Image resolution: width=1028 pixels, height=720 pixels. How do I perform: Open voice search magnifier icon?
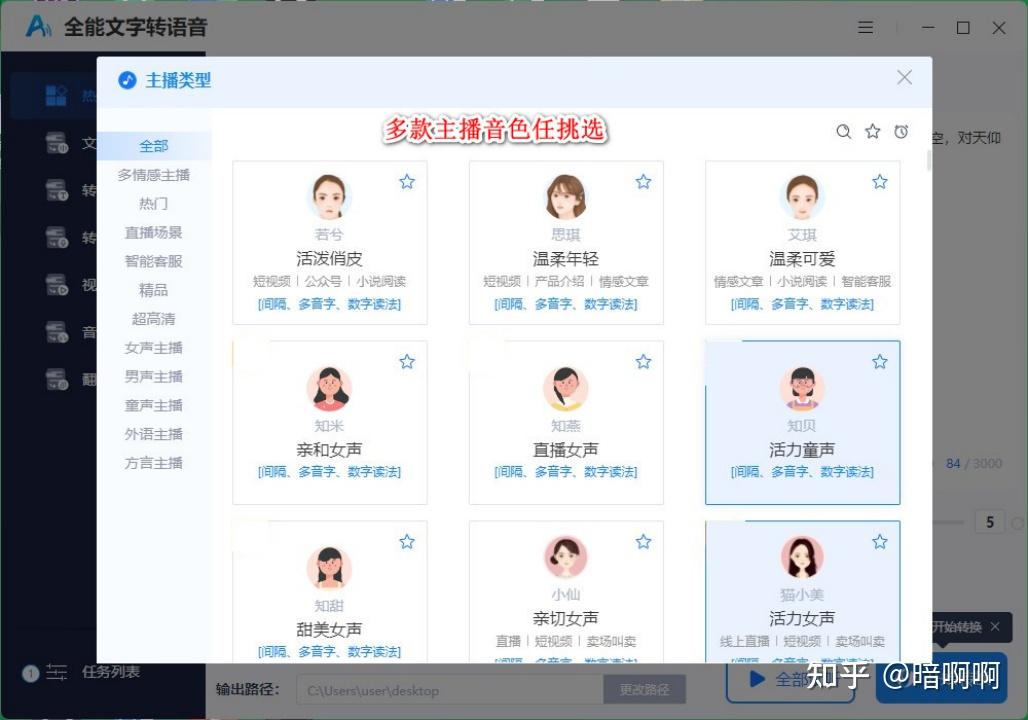[844, 132]
